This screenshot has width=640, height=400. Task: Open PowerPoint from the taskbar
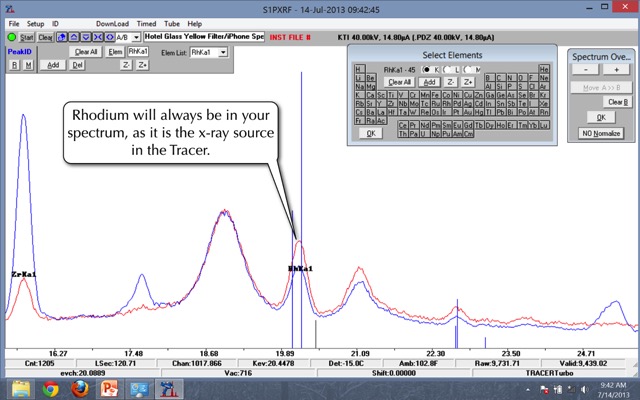point(110,389)
